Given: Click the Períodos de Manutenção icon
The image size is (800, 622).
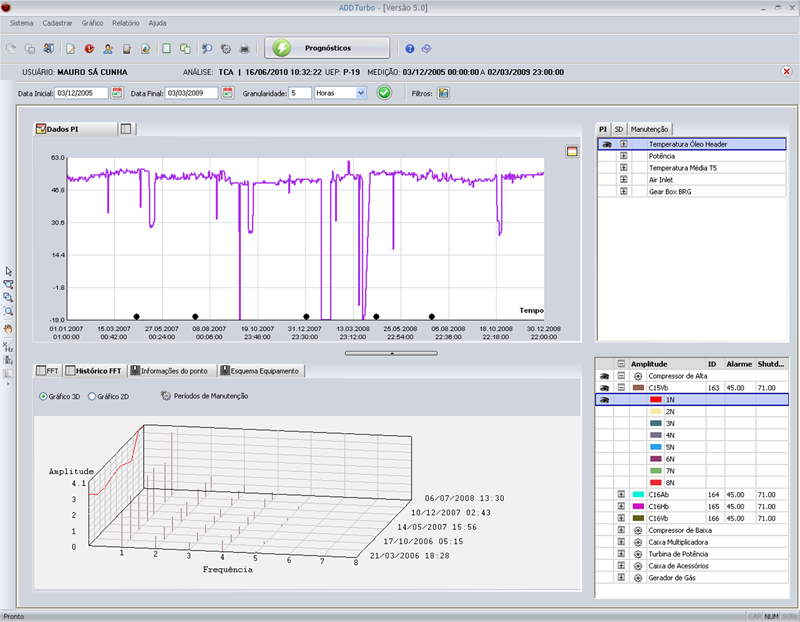Looking at the screenshot, I should click(x=166, y=395).
